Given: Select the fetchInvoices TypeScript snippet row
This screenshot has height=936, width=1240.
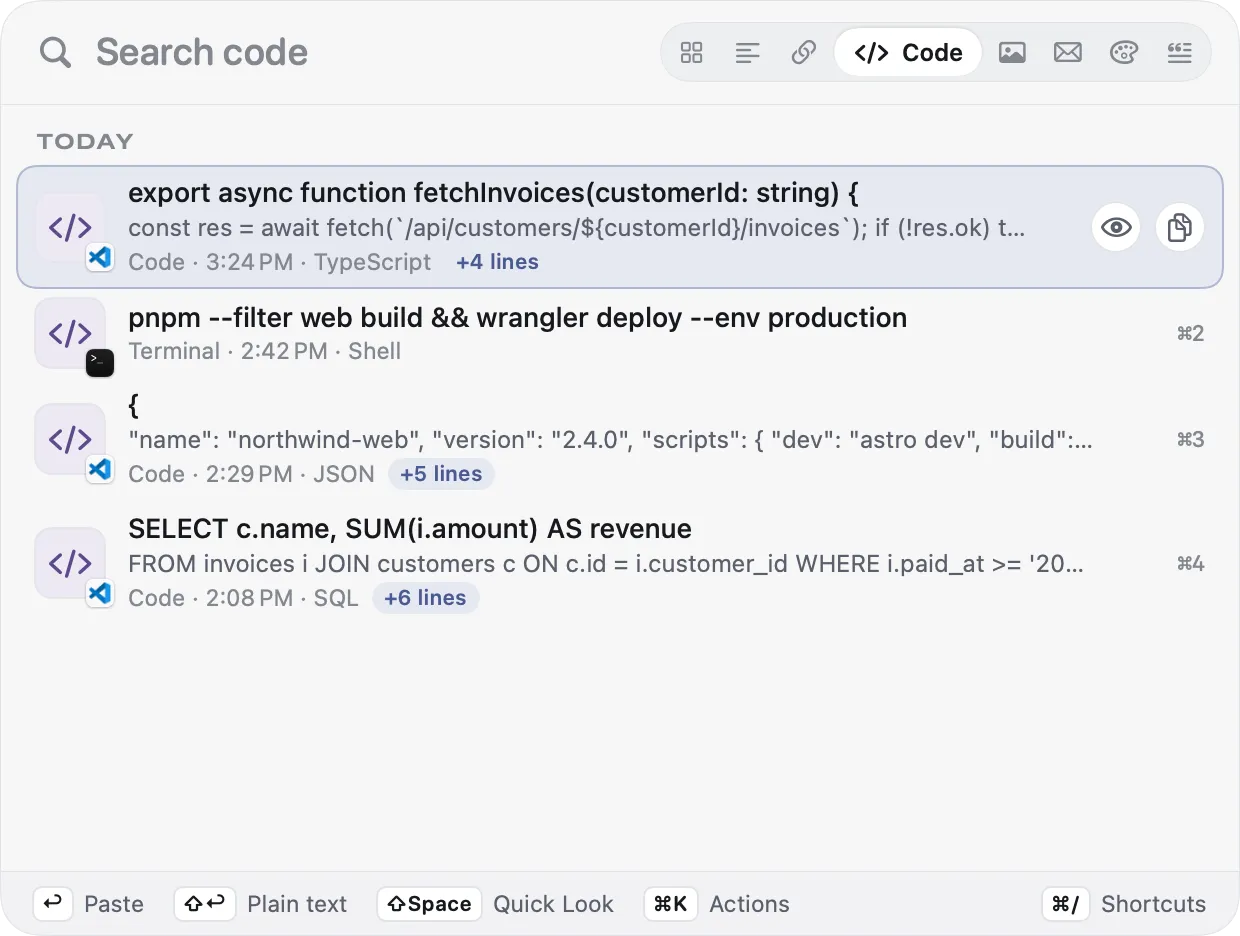Looking at the screenshot, I should click(620, 227).
